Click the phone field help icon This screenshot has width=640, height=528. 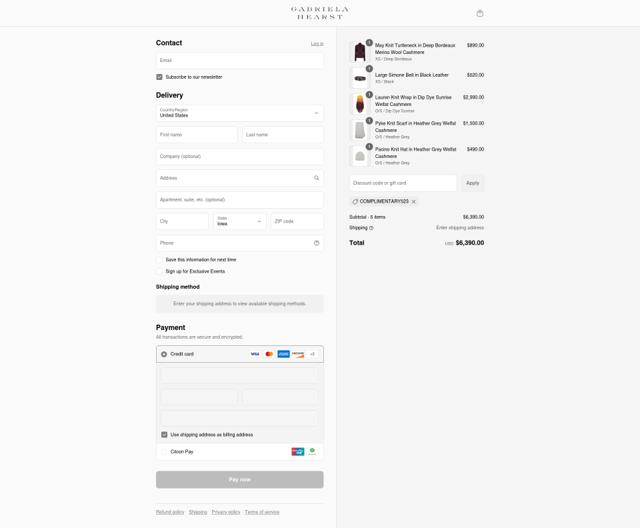pos(316,243)
